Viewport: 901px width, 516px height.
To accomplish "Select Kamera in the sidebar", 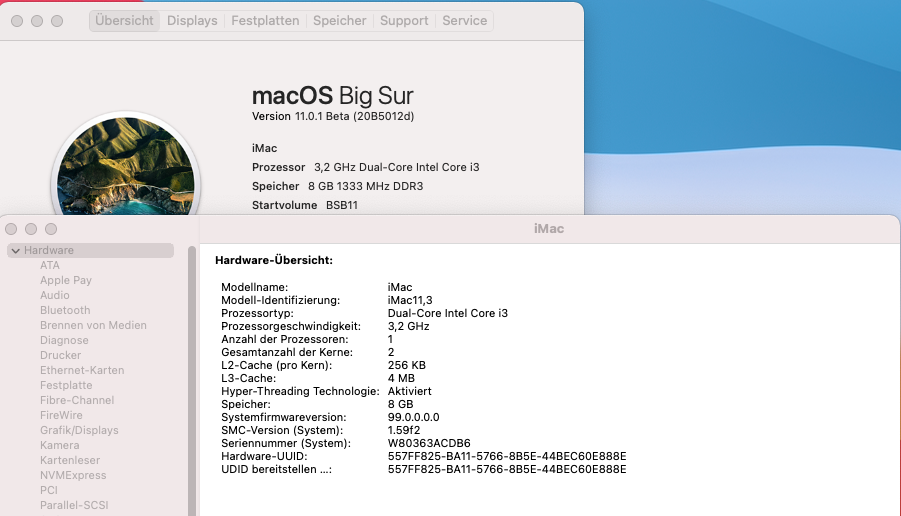I will 59,445.
